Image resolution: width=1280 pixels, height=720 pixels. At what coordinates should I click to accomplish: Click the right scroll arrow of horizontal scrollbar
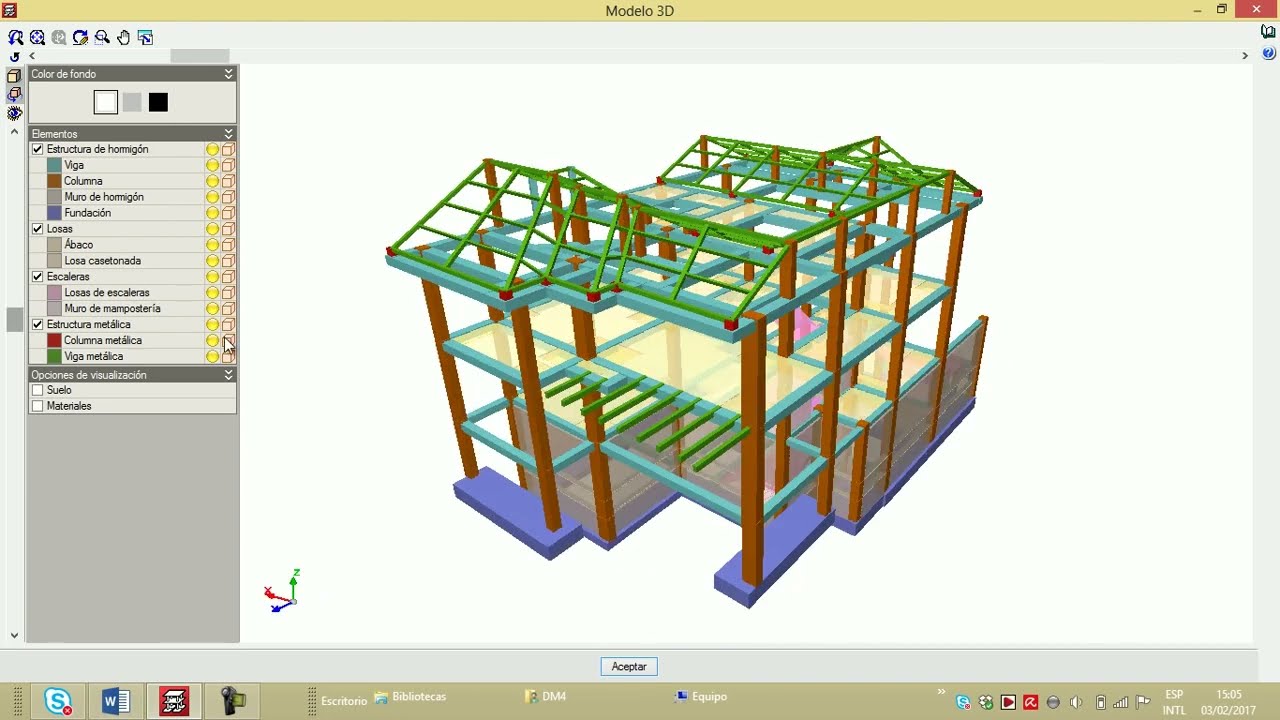pos(1245,56)
